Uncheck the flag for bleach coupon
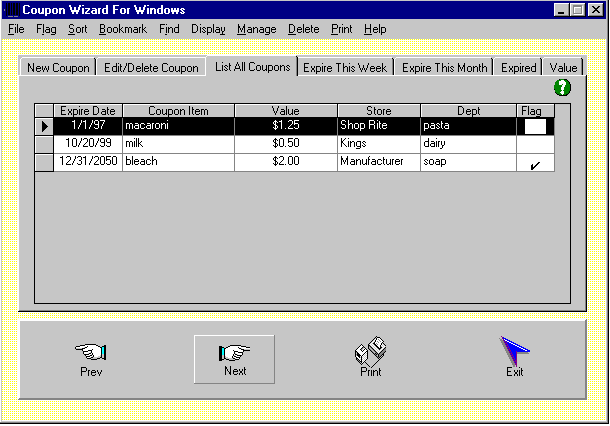This screenshot has height=426, width=610. tap(535, 162)
